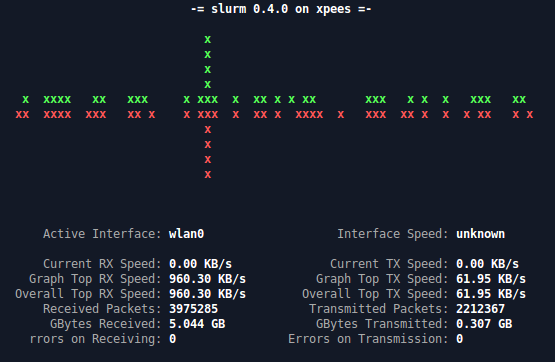Viewport: 555px width, 362px height.
Task: Select the wlan0 active interface value
Action: tap(187, 234)
